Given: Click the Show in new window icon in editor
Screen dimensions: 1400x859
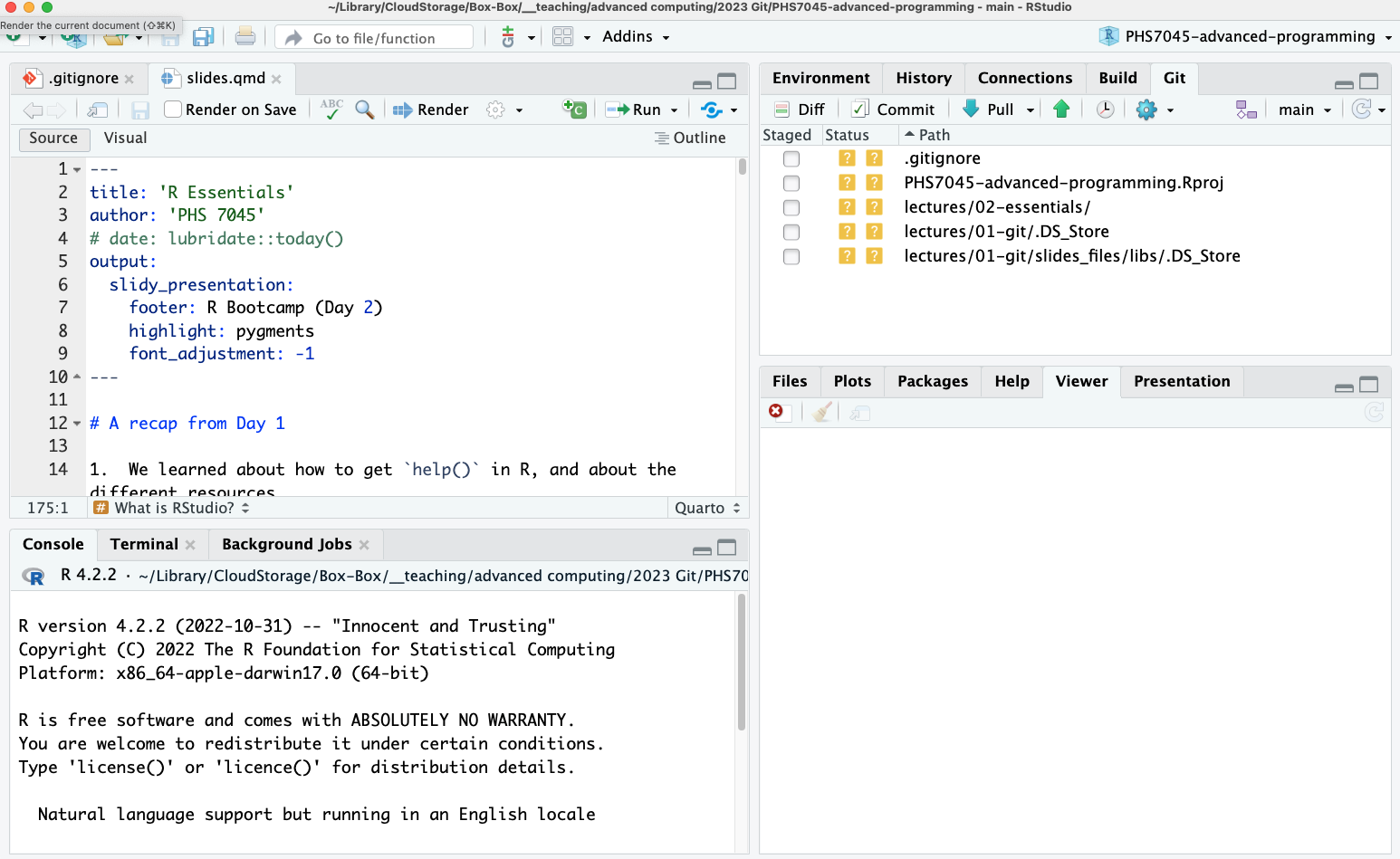Looking at the screenshot, I should [x=98, y=110].
